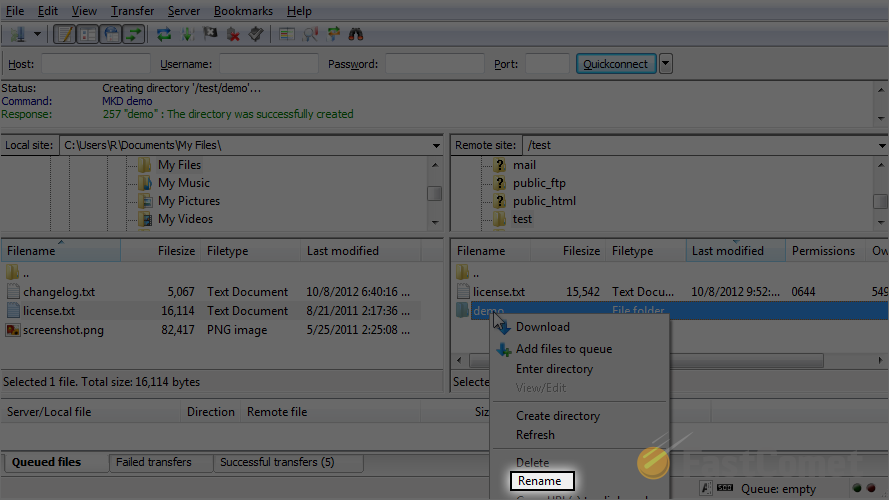The image size is (889, 500).
Task: Open the directory listing filters icon
Action: point(287,34)
